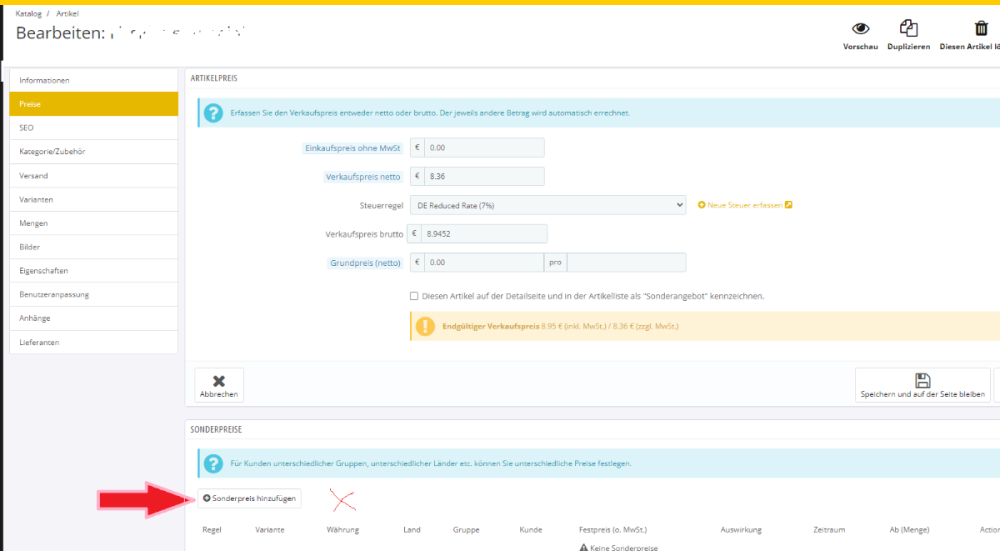Click the help question icon in Artikelpreis
Image resolution: width=1000 pixels, height=551 pixels.
point(213,113)
